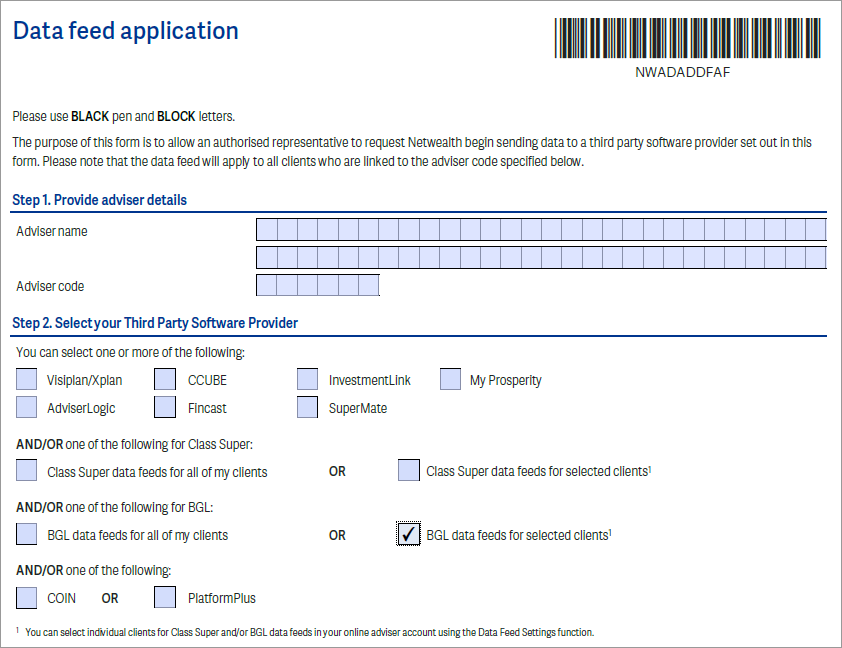Viewport: 842px width, 648px height.
Task: Check the SuperMate option
Action: (x=307, y=407)
